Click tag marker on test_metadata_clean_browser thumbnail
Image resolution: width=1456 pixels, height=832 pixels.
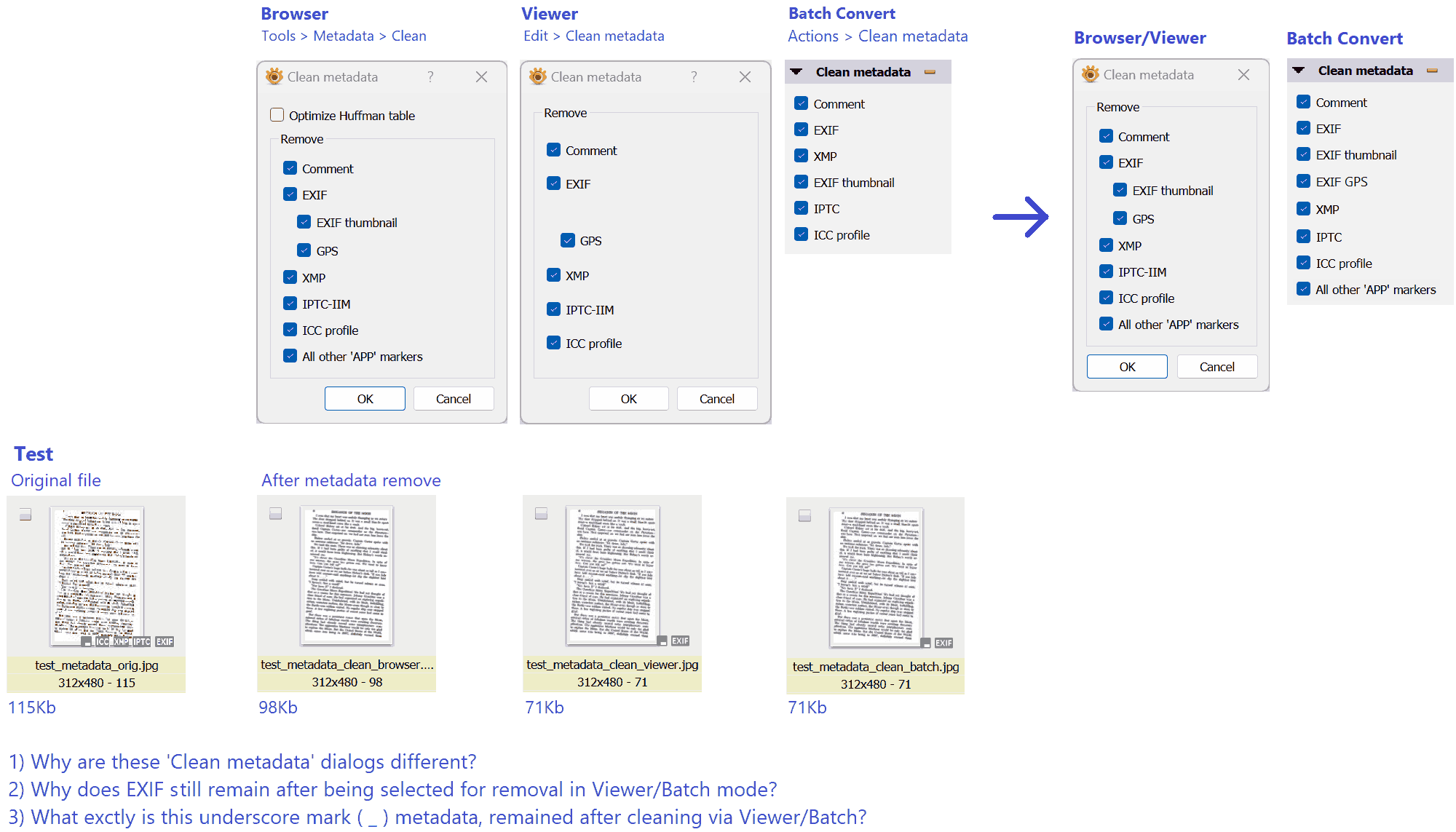pos(275,514)
